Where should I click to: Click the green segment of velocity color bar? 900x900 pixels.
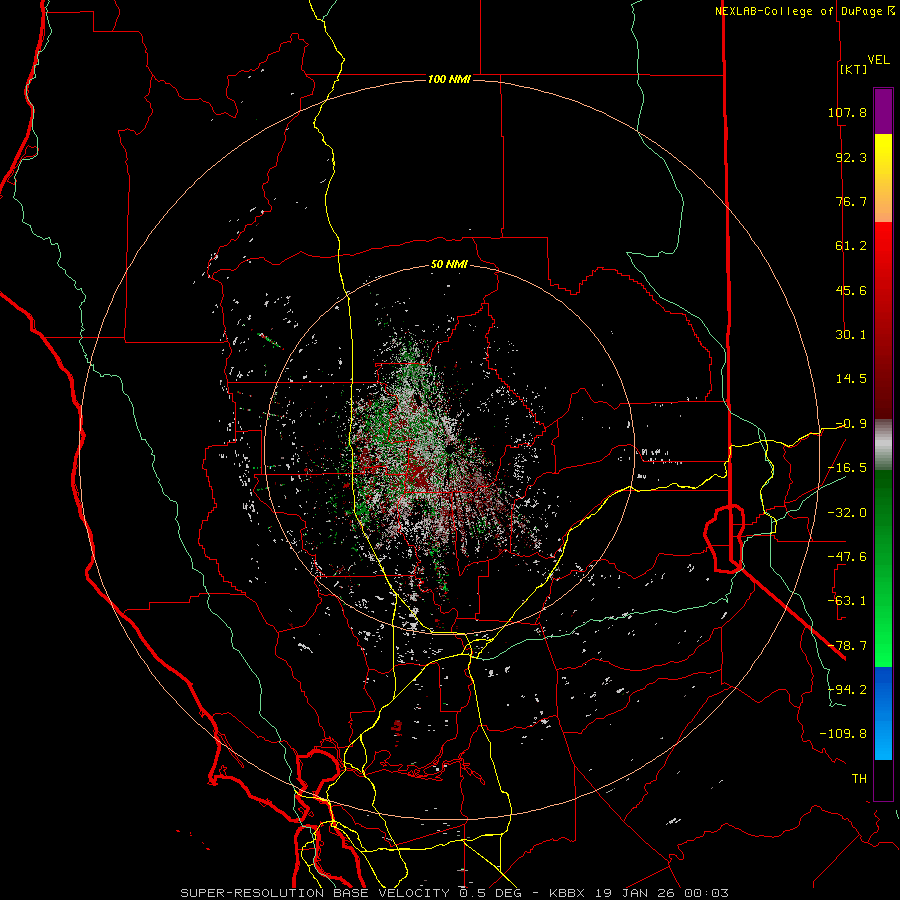(x=883, y=568)
